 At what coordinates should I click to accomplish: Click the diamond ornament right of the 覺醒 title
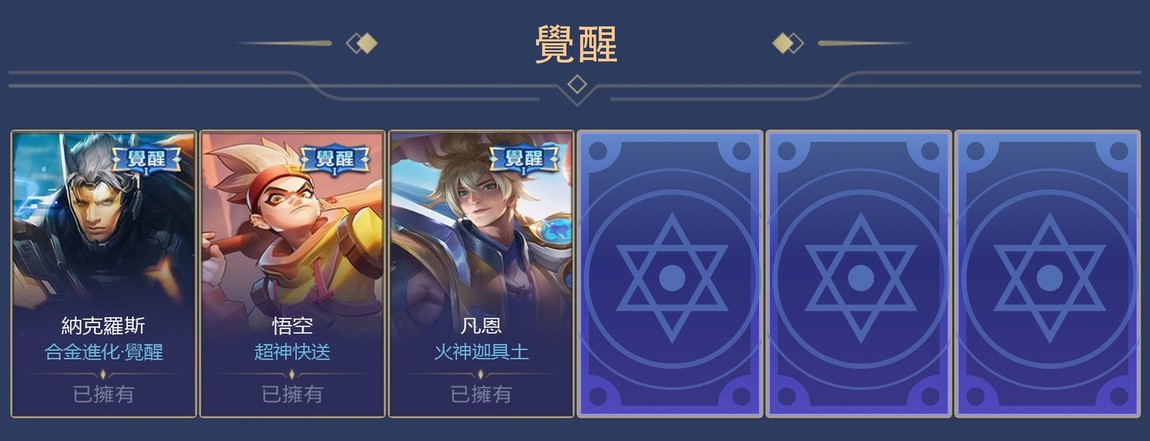pos(788,43)
